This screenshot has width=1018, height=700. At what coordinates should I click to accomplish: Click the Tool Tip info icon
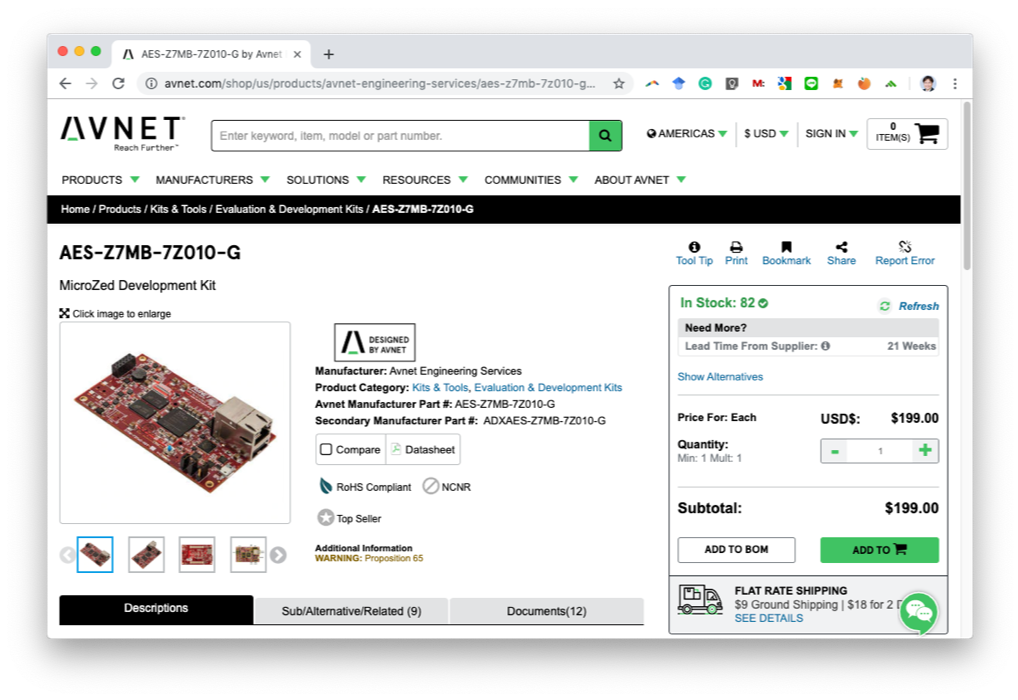coord(694,247)
